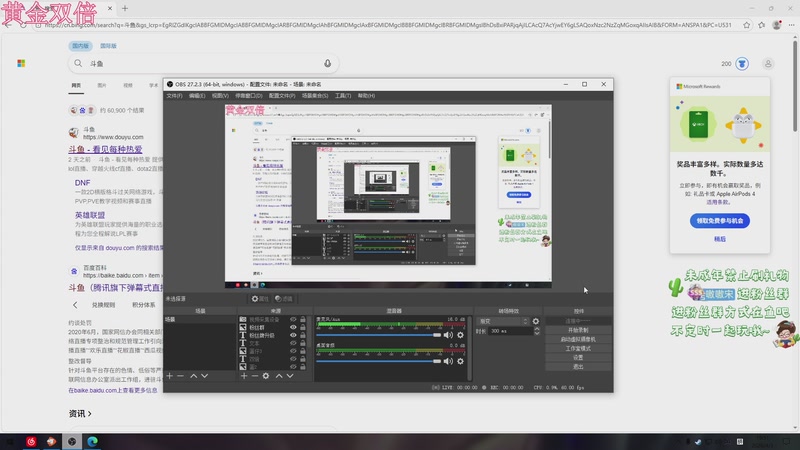800x450 pixels.
Task: Open OBS 设置 button
Action: coord(578,358)
